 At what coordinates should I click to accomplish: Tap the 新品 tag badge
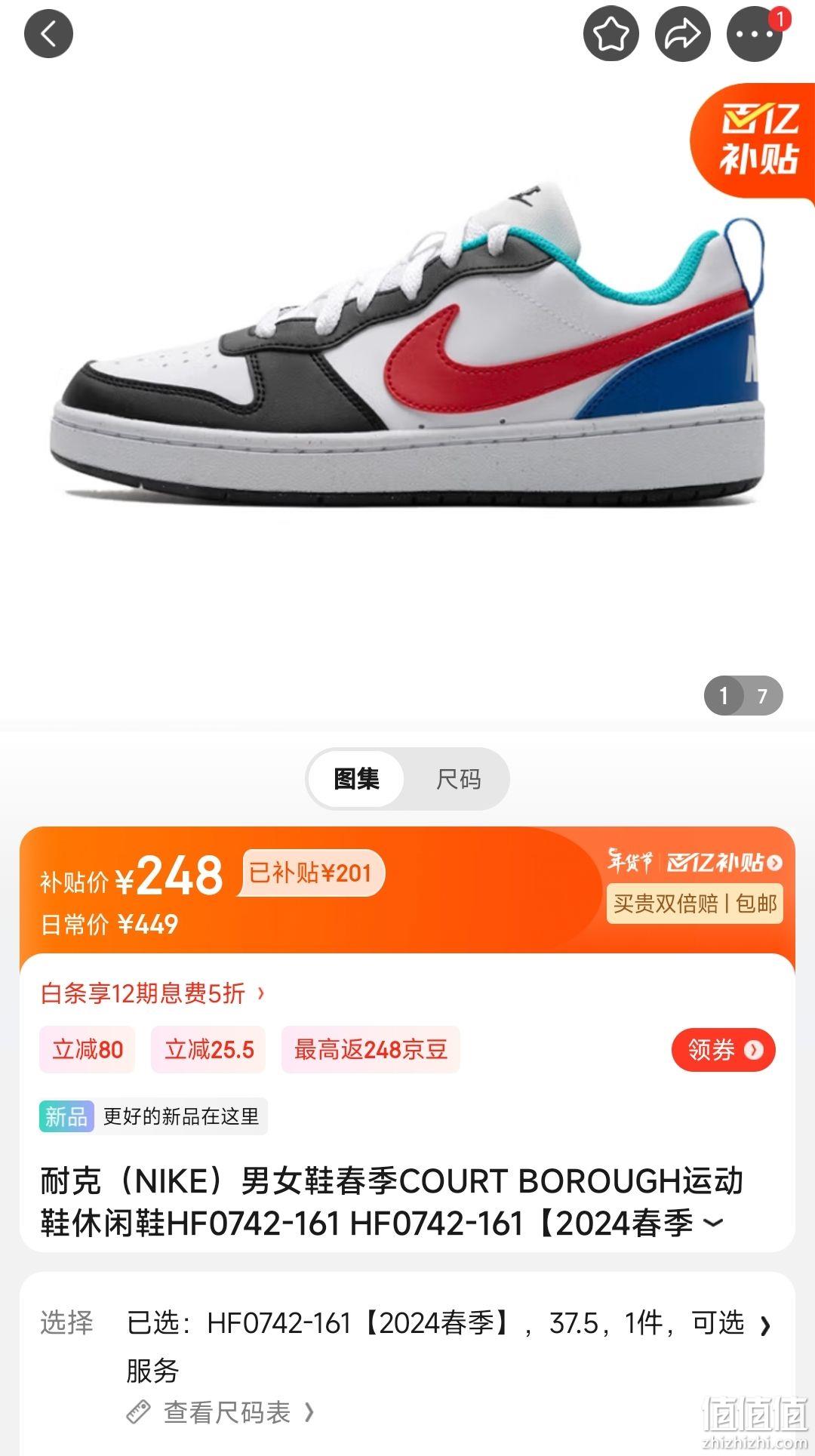tap(66, 1116)
